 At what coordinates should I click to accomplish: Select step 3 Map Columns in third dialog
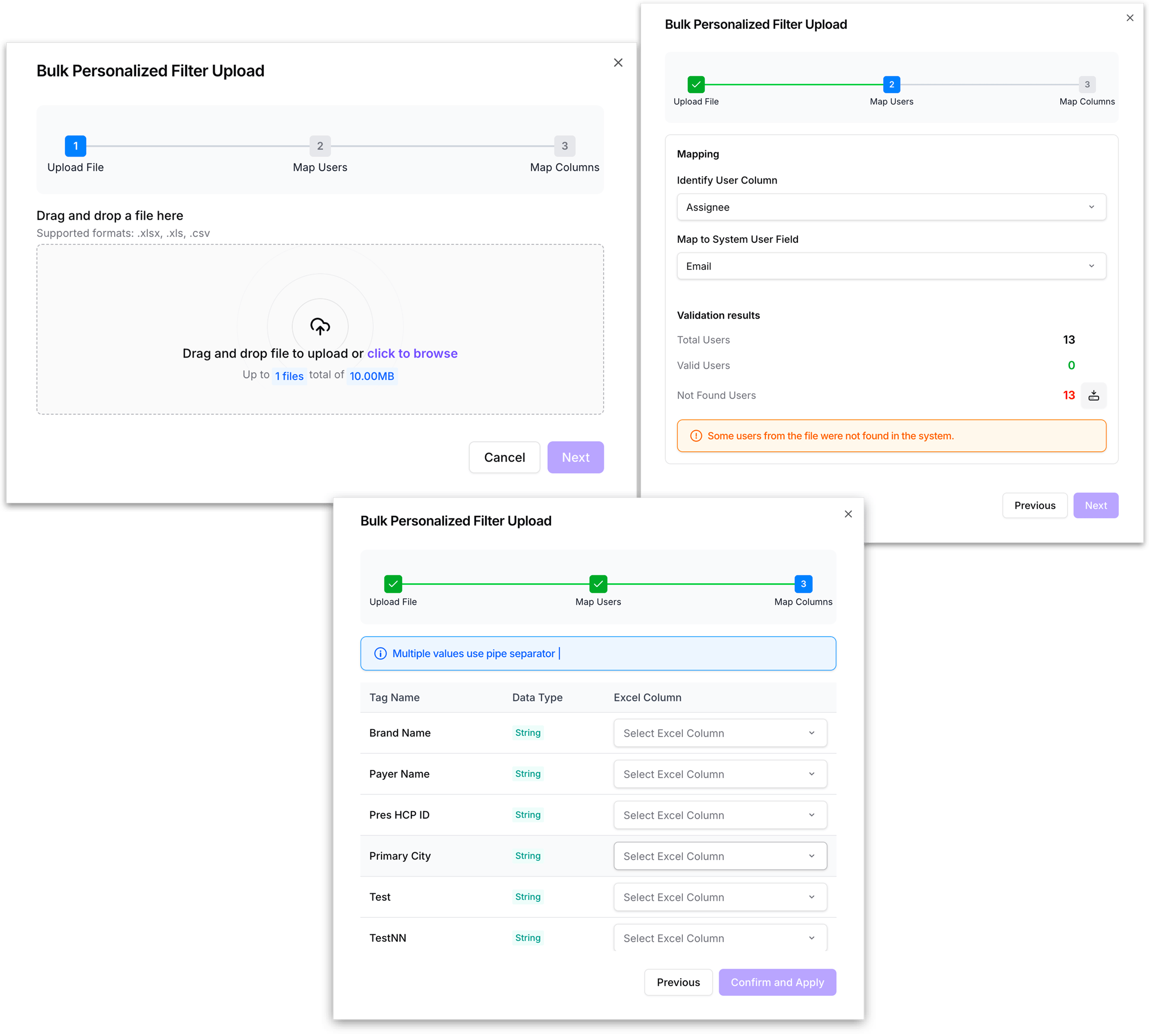[x=803, y=584]
